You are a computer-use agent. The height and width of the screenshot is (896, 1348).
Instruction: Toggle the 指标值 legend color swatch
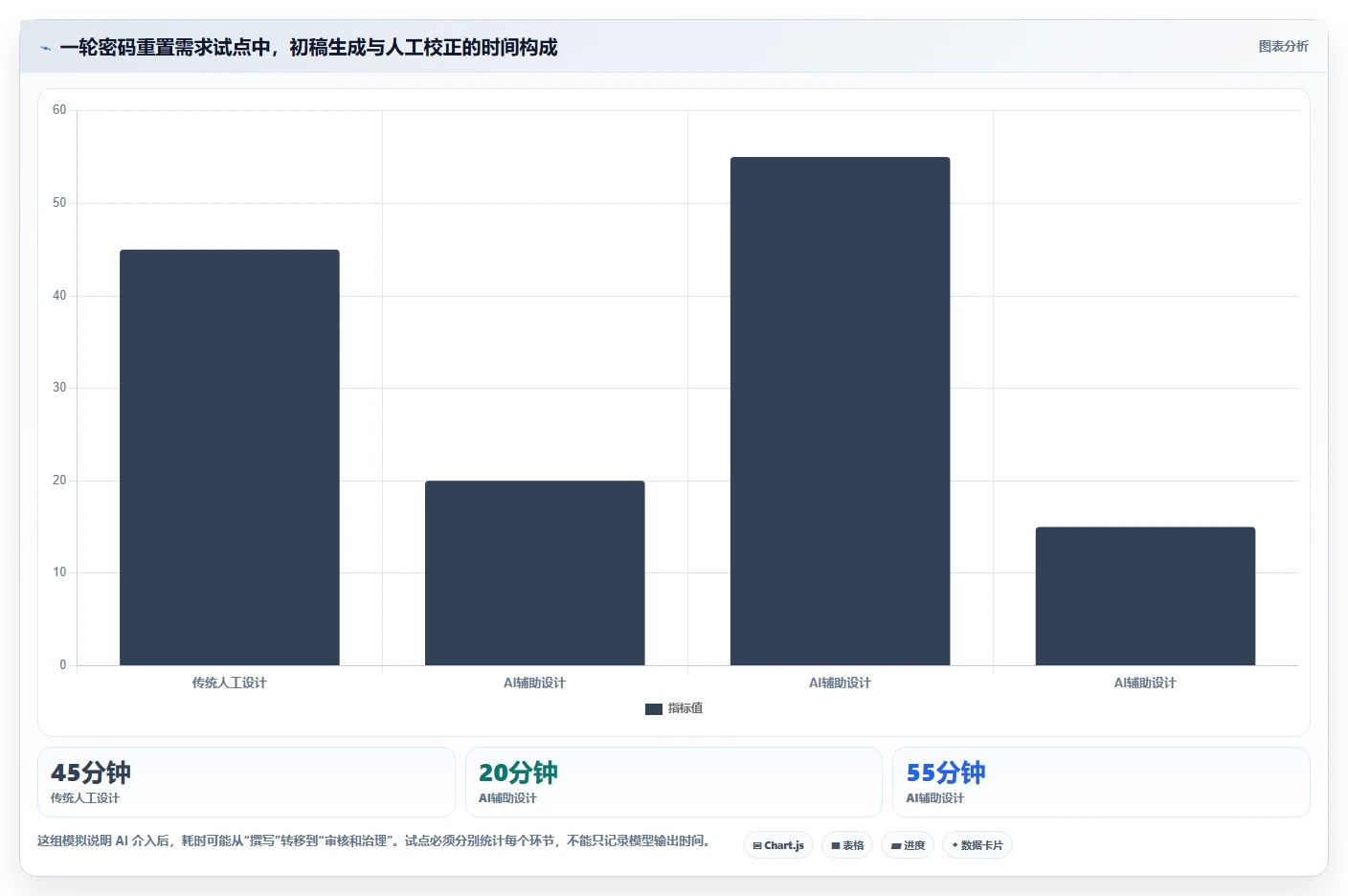pyautogui.click(x=654, y=709)
